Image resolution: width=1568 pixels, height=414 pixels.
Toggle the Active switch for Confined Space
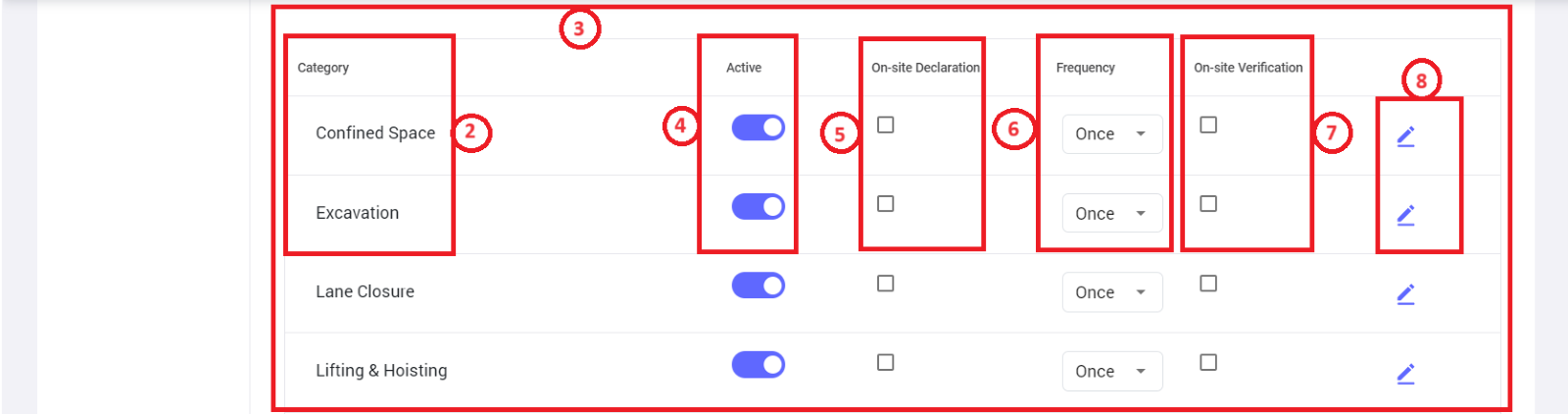758,128
